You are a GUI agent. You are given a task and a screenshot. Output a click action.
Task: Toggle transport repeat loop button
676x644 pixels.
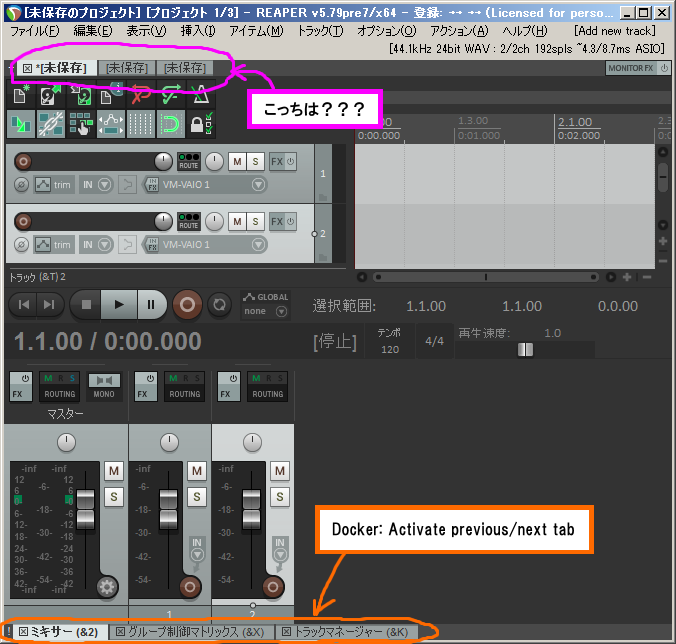219,305
